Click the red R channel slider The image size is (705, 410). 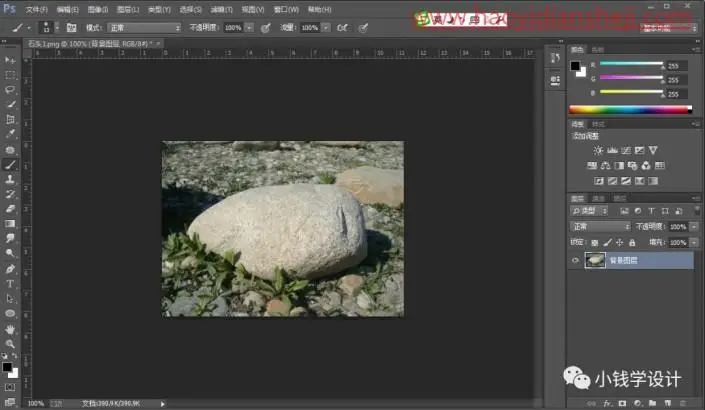[631, 64]
